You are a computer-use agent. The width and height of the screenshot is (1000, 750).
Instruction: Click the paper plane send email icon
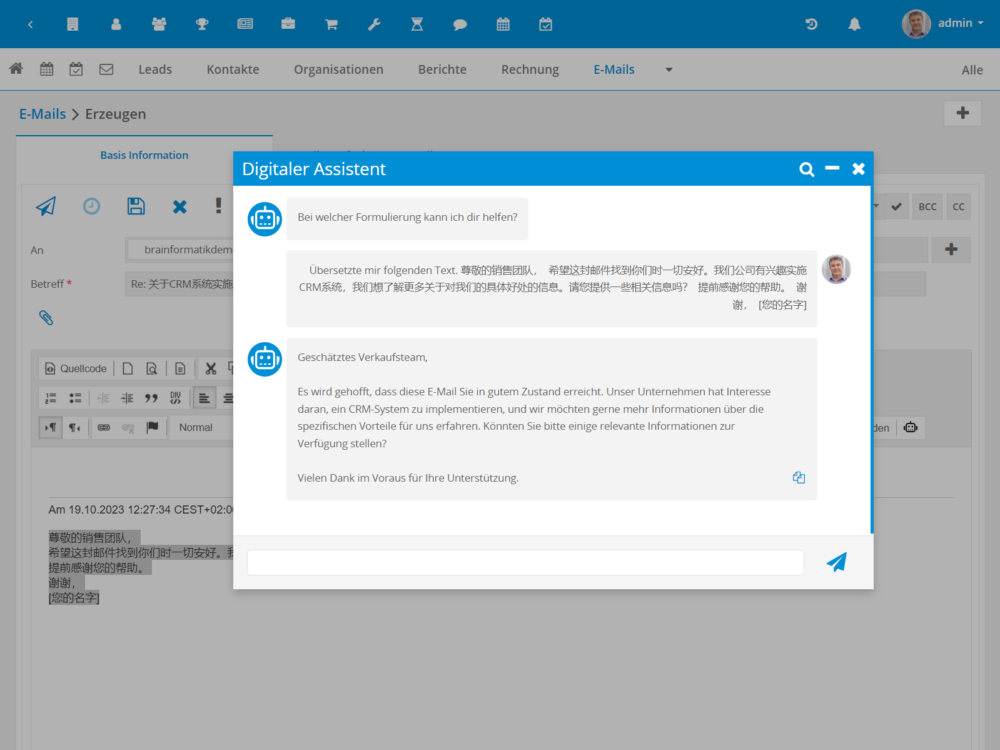coord(46,207)
